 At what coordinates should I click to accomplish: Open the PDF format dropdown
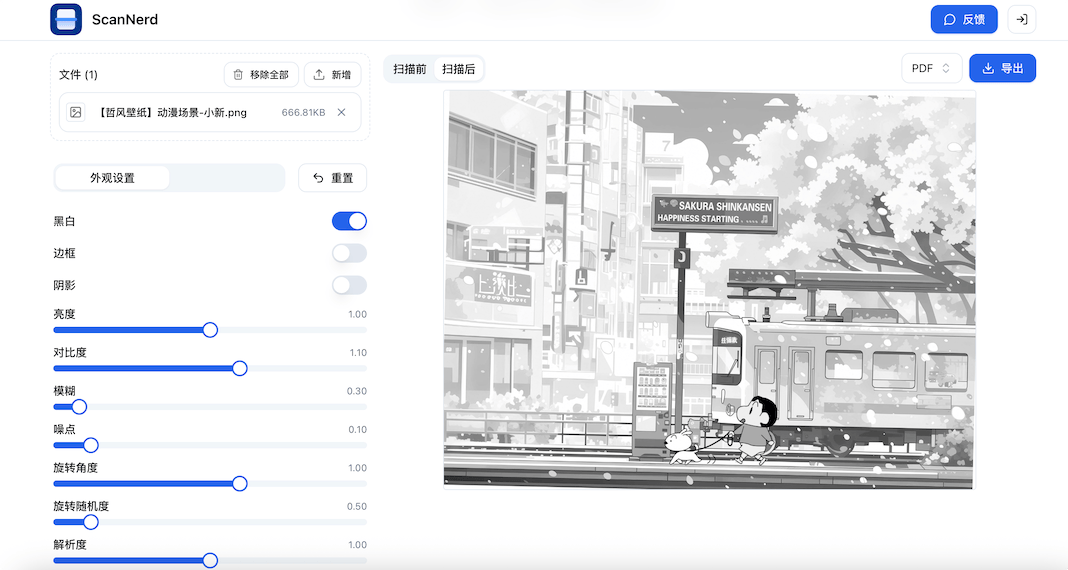[931, 68]
